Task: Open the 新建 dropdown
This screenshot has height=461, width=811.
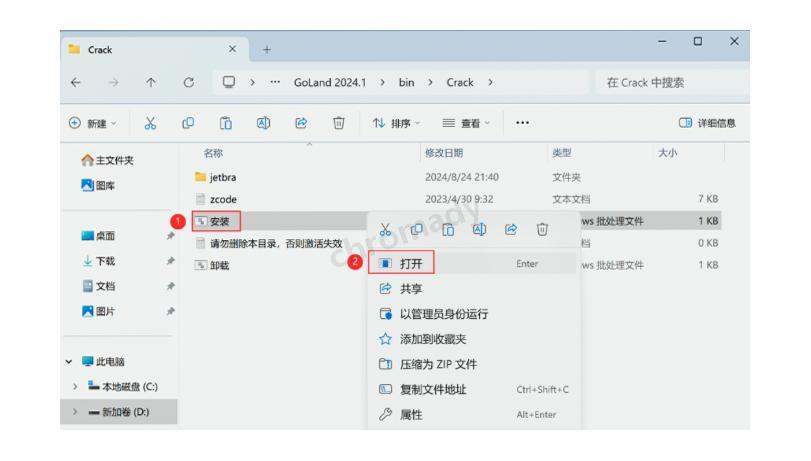Action: pyautogui.click(x=93, y=123)
